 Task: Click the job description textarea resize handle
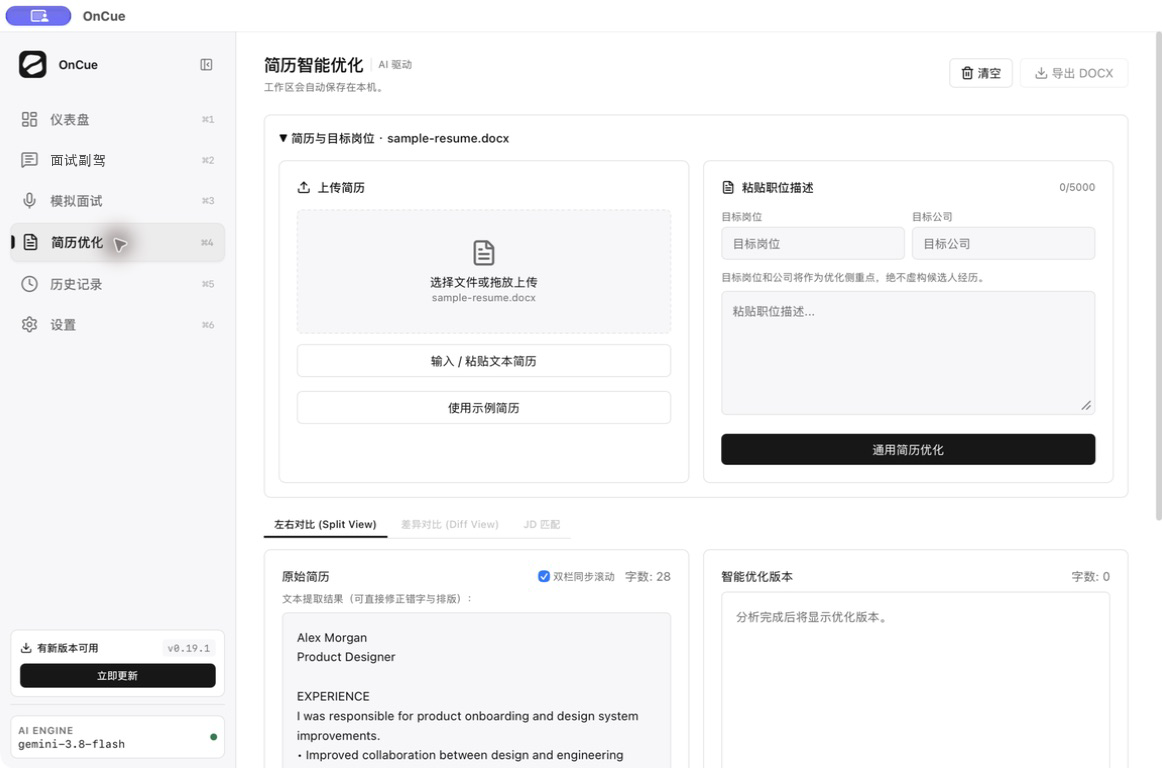click(1086, 405)
